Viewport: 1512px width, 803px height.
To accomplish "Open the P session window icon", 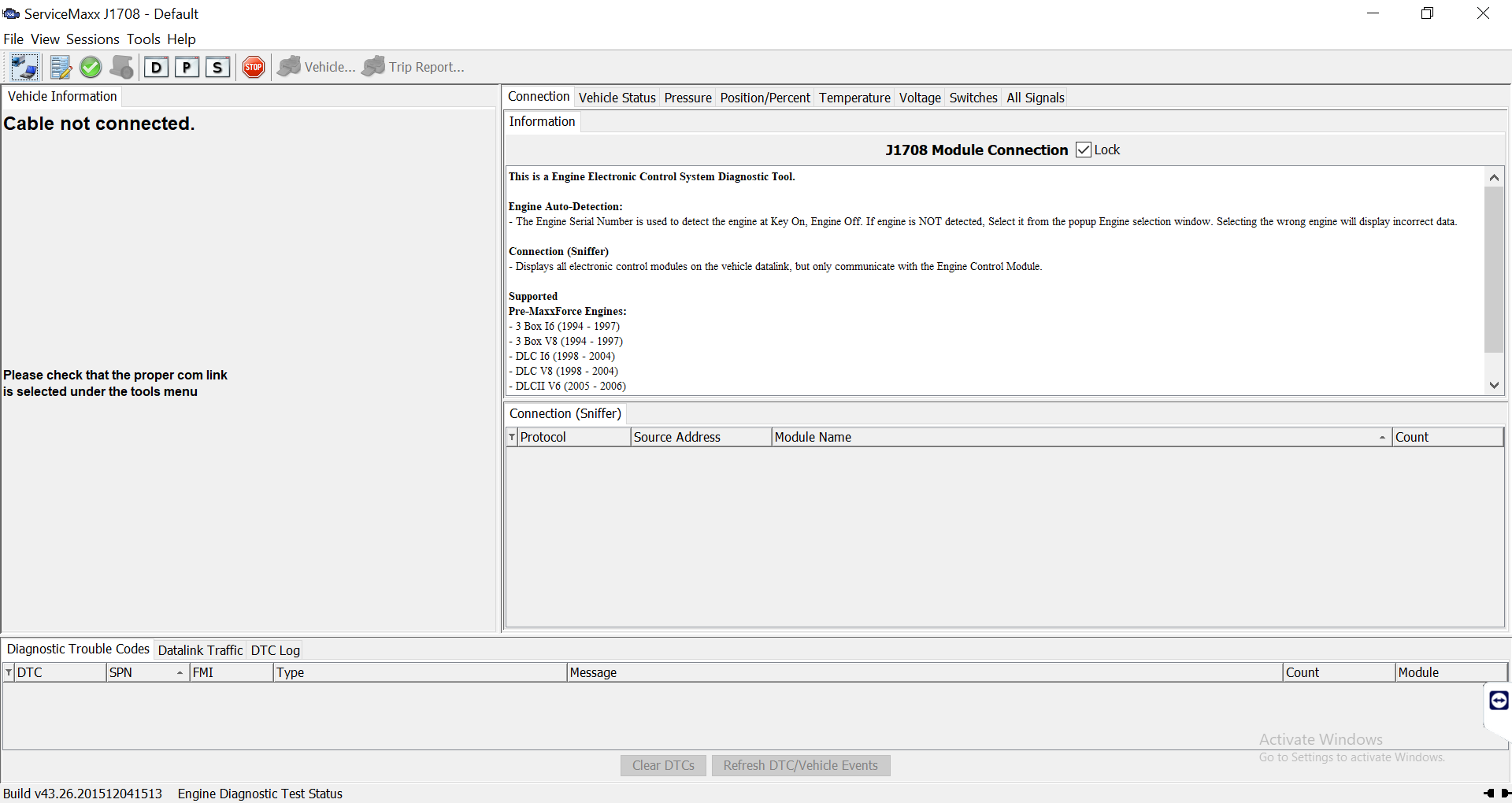I will tap(187, 68).
